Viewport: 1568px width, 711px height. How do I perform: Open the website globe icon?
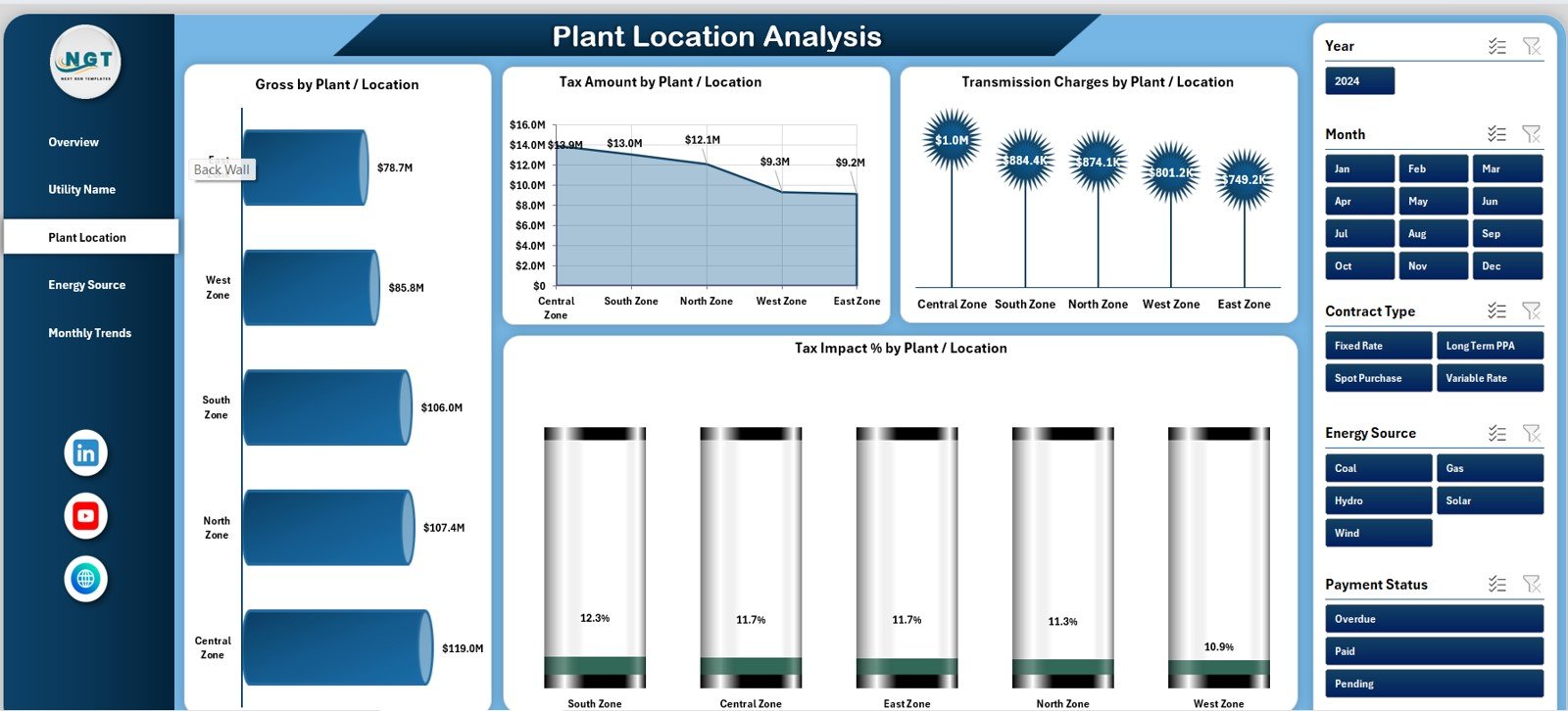pyautogui.click(x=85, y=579)
